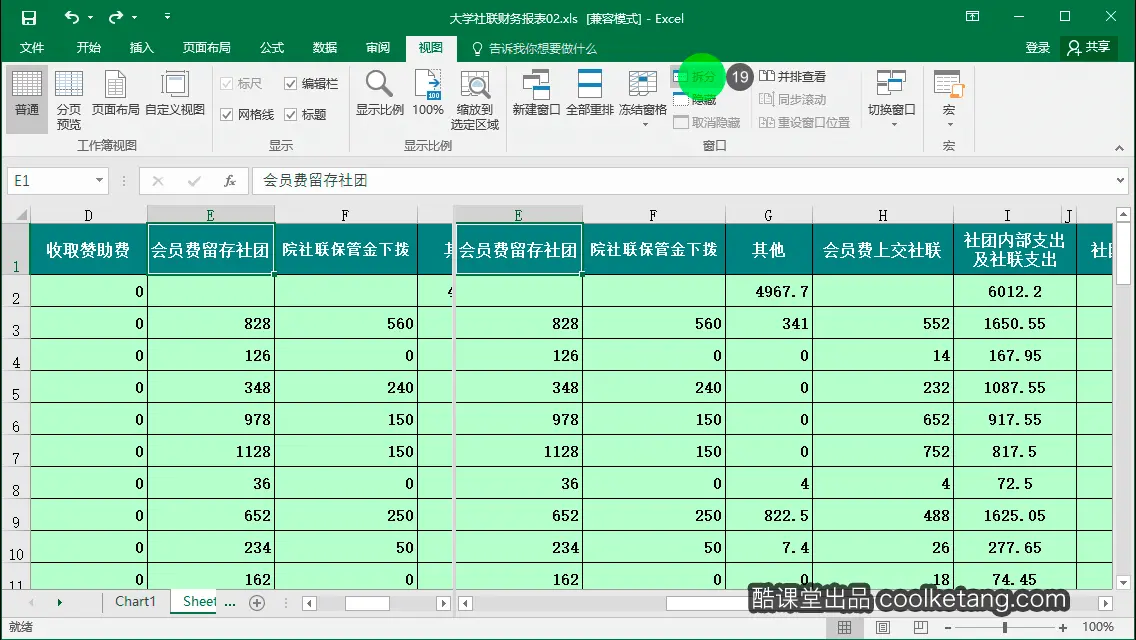Viewport: 1136px width, 640px height.
Task: Open 切换窗口 switch windows menu
Action: 891,99
